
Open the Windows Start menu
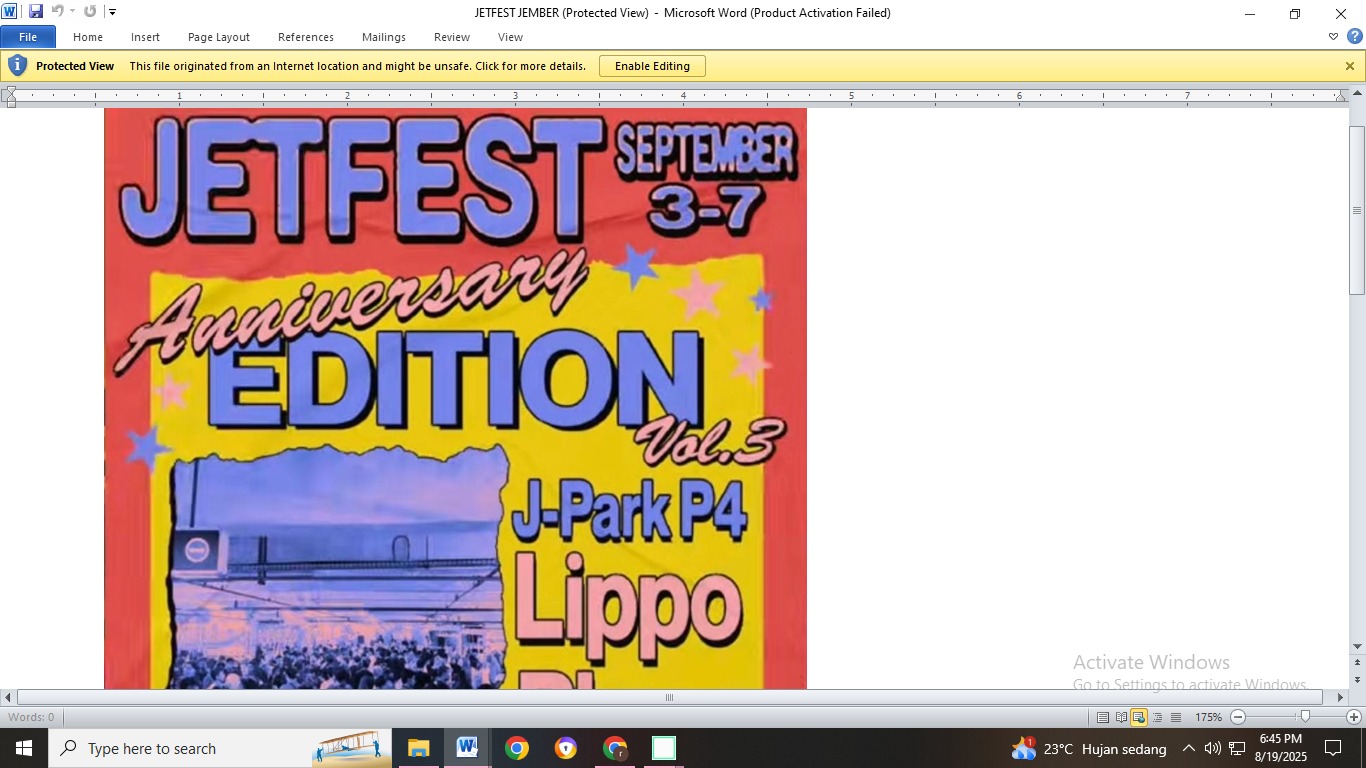(x=24, y=748)
